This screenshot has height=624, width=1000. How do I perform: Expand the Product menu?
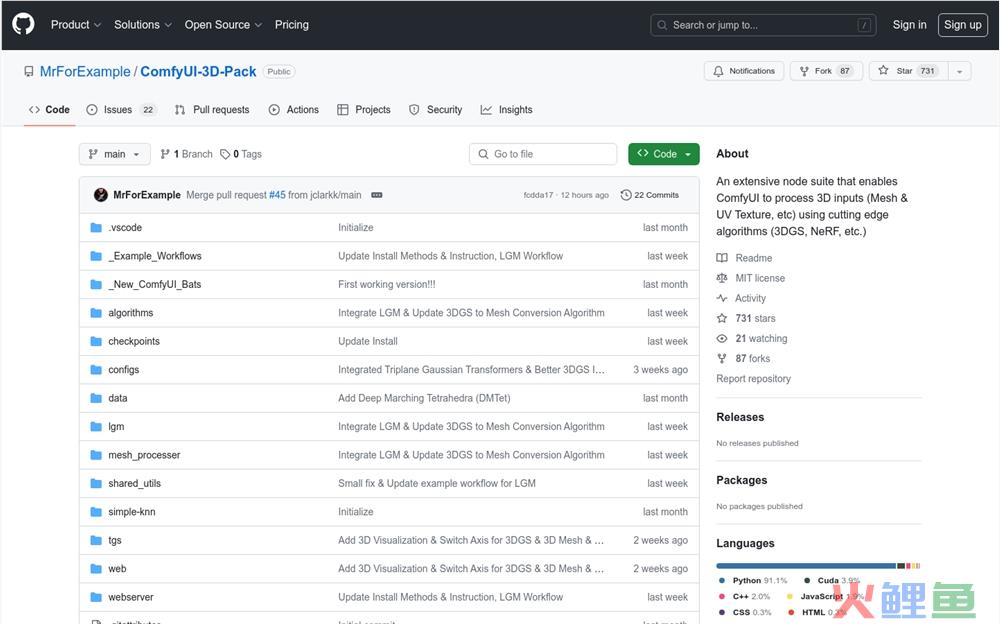[76, 25]
